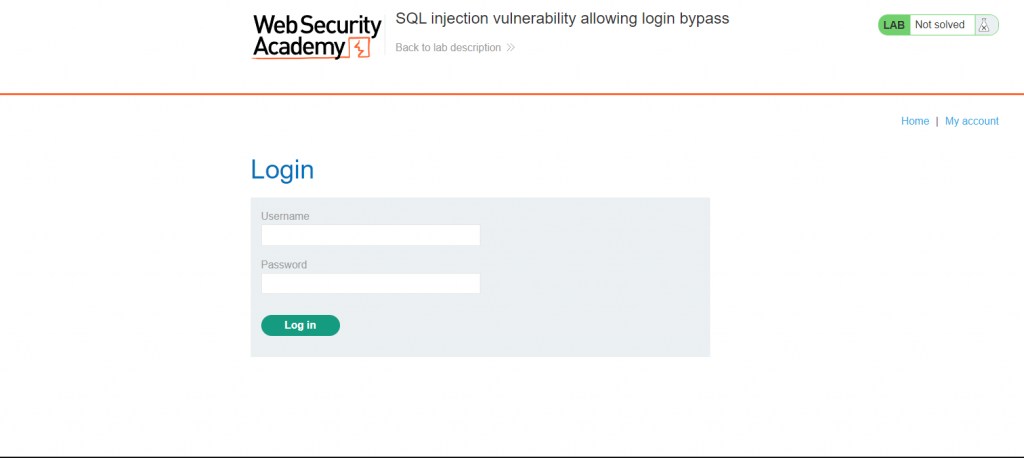Focus the Password text field
The image size is (1024, 458).
click(x=370, y=284)
